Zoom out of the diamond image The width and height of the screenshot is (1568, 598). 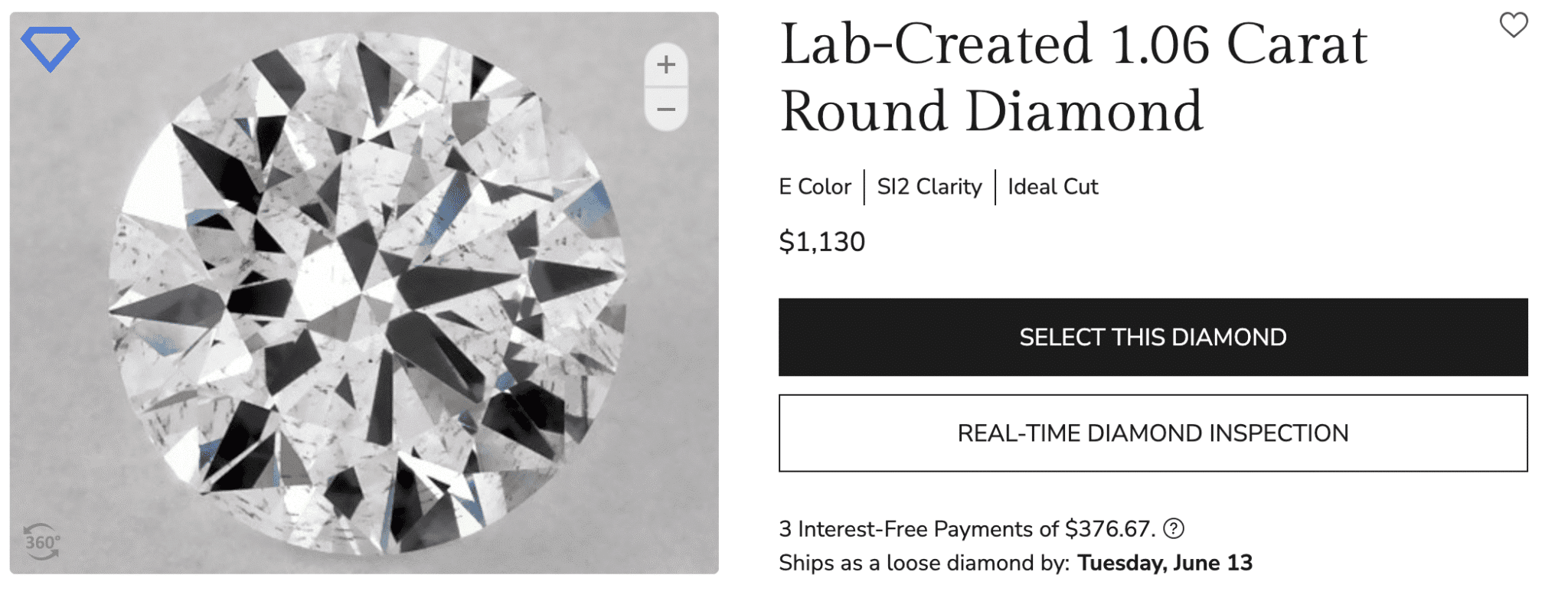(x=665, y=109)
